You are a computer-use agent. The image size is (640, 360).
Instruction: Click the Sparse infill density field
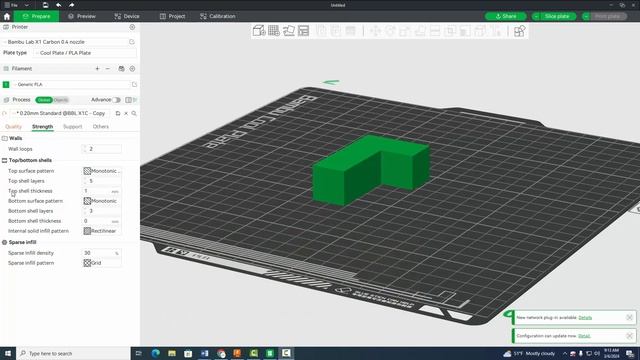point(102,253)
